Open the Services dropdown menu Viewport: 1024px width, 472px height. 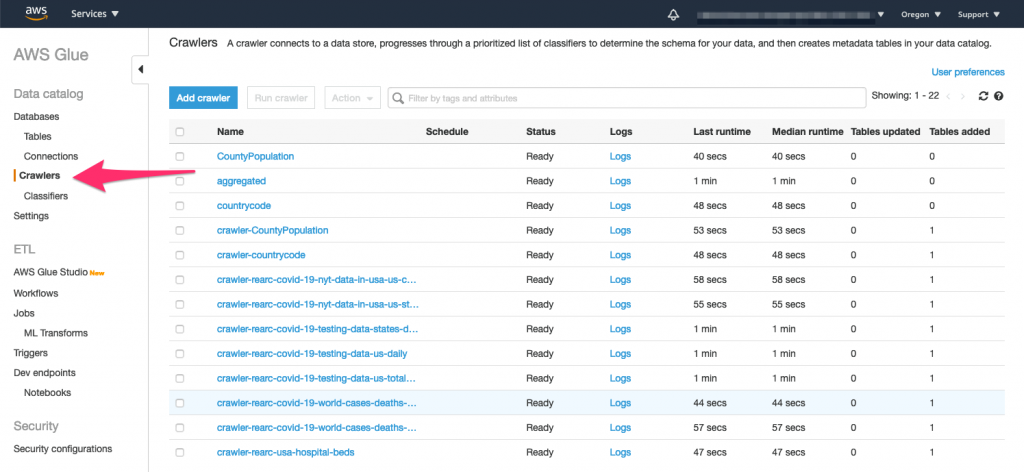pyautogui.click(x=95, y=14)
